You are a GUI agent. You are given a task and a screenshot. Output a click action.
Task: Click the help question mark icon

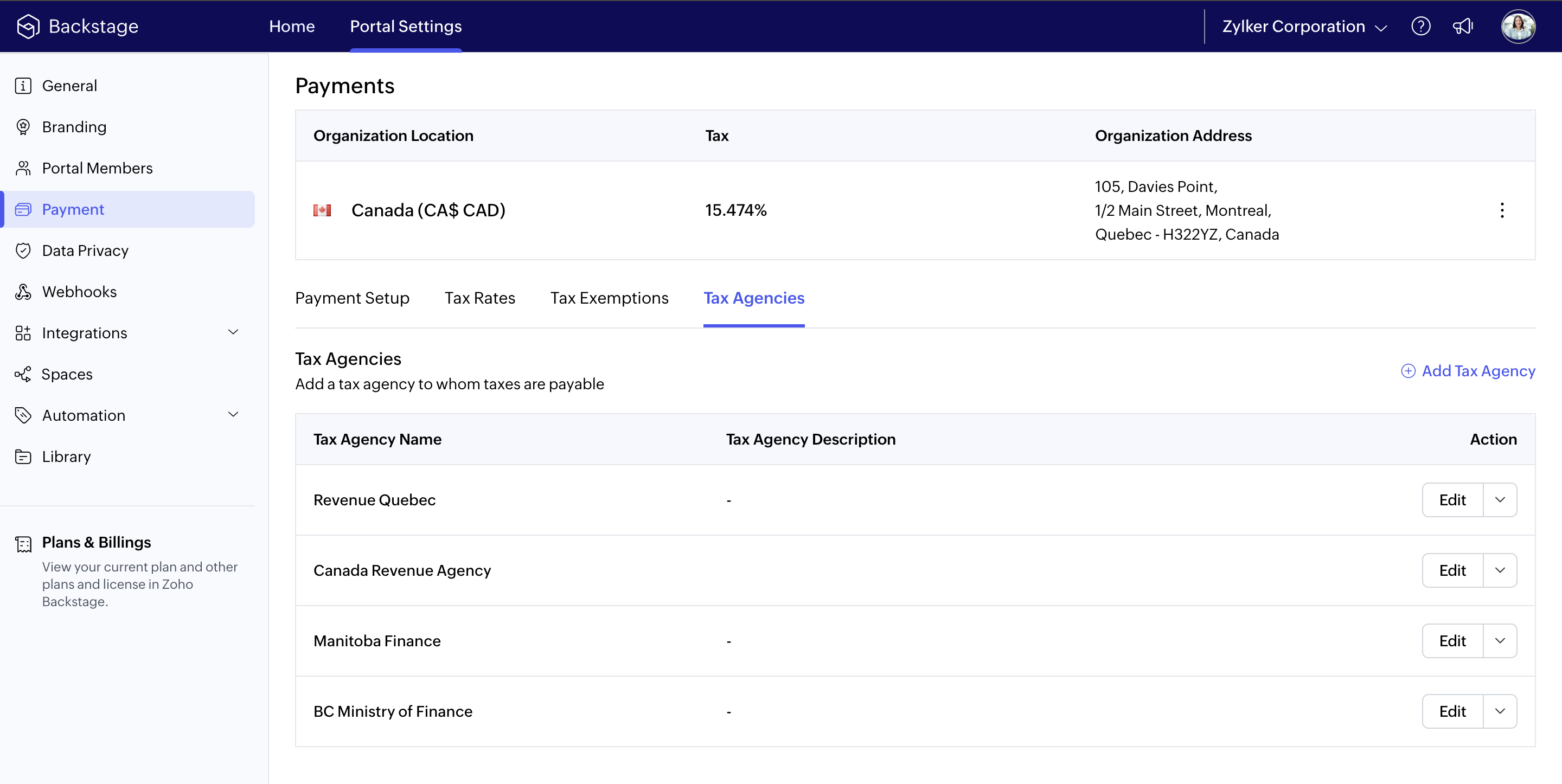point(1421,26)
